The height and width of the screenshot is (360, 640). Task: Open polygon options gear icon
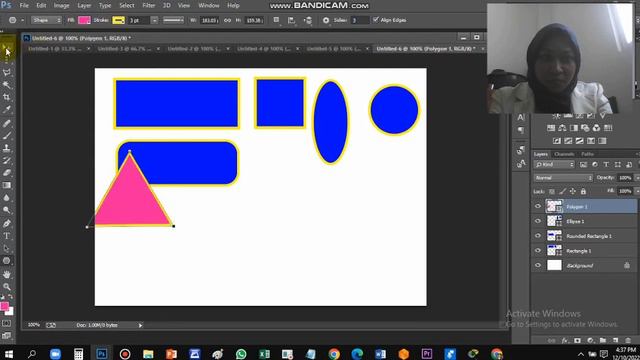[326, 20]
